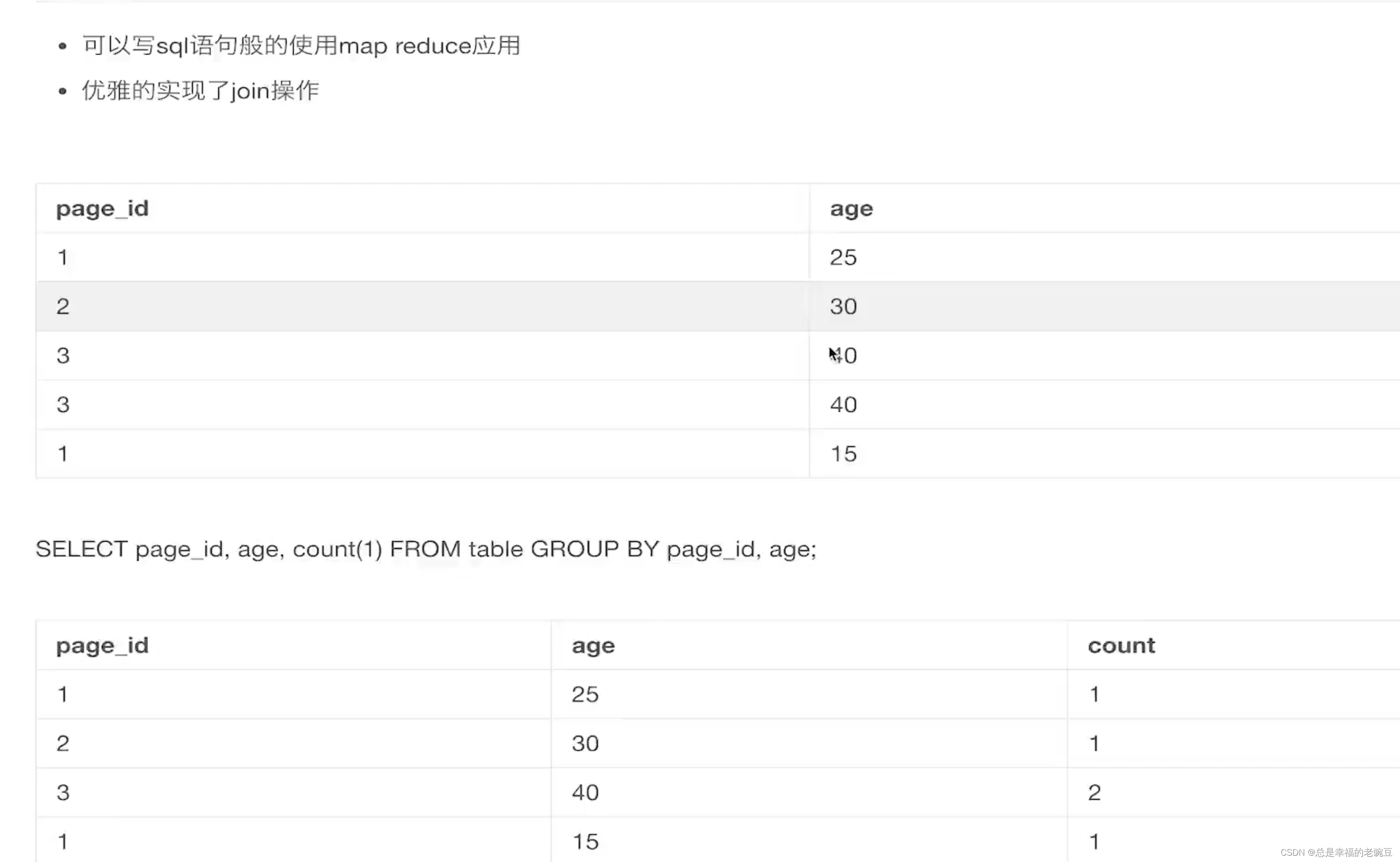This screenshot has width=1400, height=862.
Task: Click age value 25 in the result table
Action: pos(585,694)
